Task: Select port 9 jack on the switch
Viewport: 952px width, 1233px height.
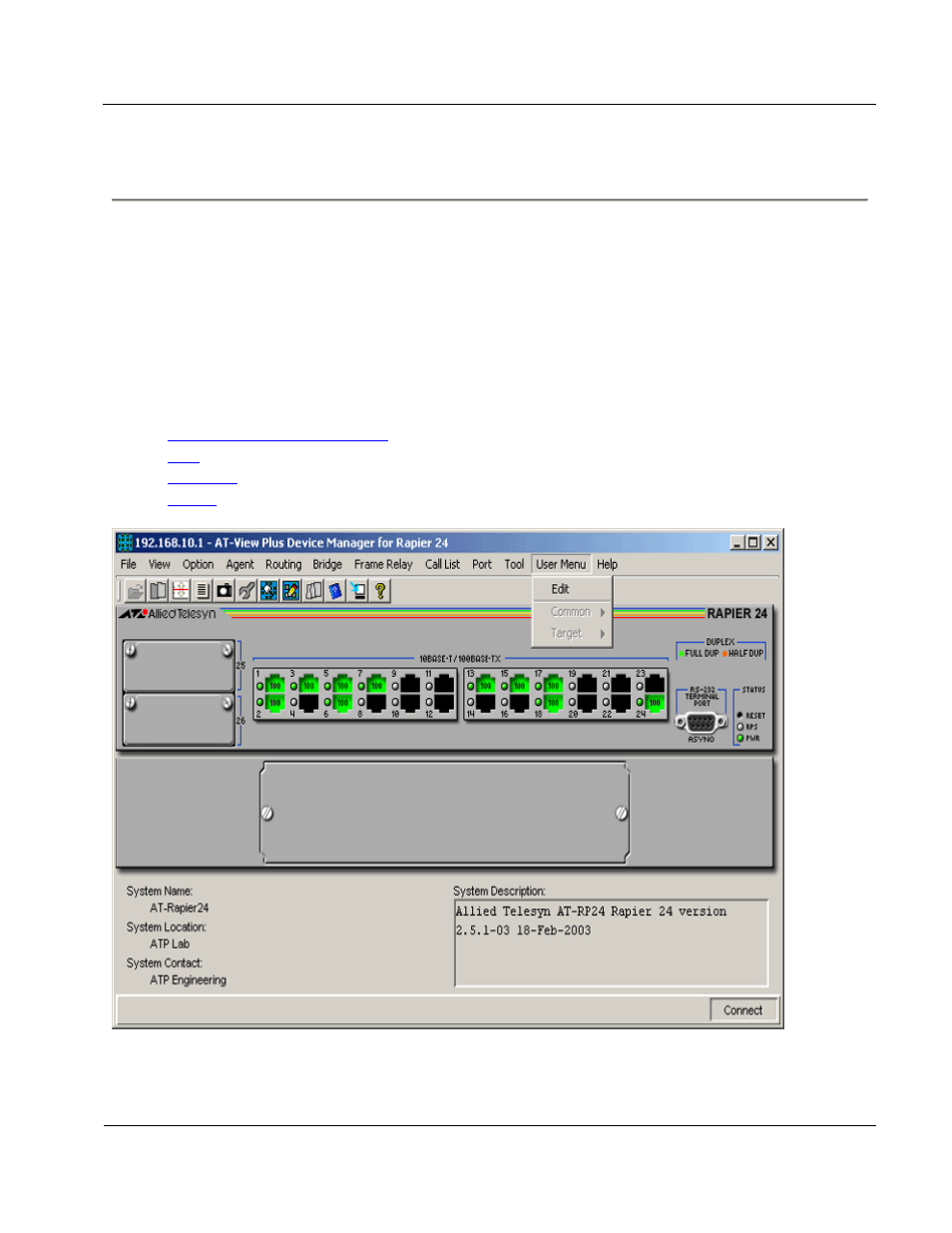Action: [x=410, y=684]
